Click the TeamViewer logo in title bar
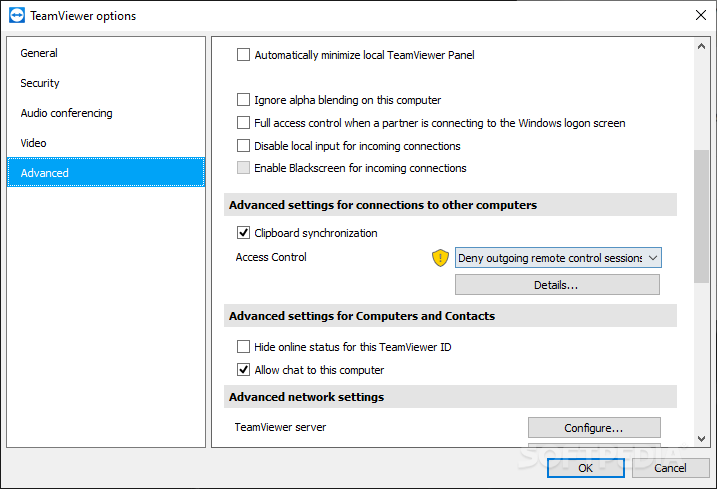The width and height of the screenshot is (717, 489). click(17, 16)
